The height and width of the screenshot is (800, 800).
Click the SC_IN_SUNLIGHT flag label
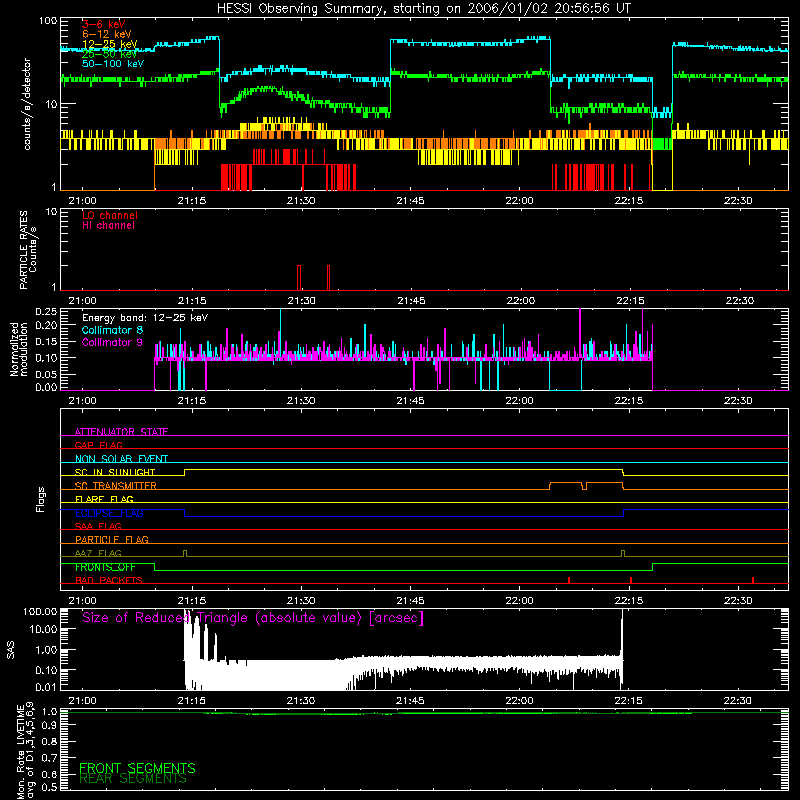[x=115, y=472]
